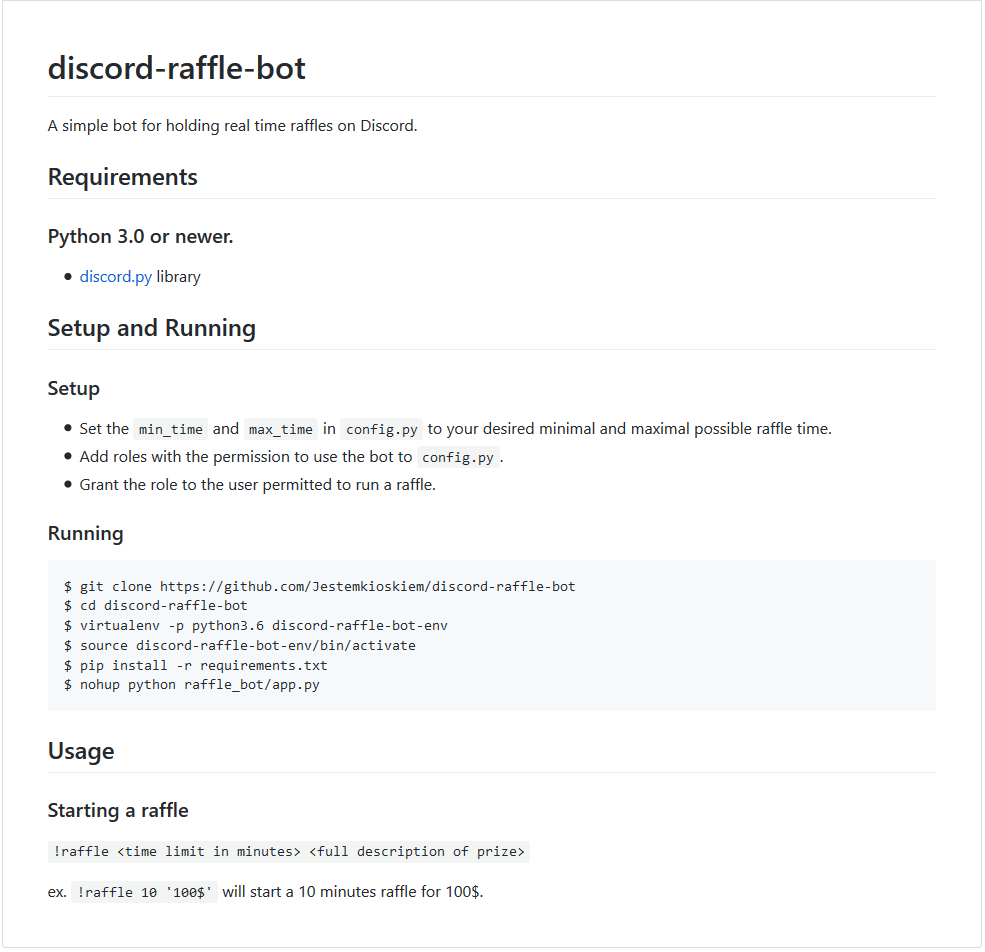Viewport: 985px width, 952px height.
Task: Click the Starting a raffle subheading
Action: click(x=118, y=810)
